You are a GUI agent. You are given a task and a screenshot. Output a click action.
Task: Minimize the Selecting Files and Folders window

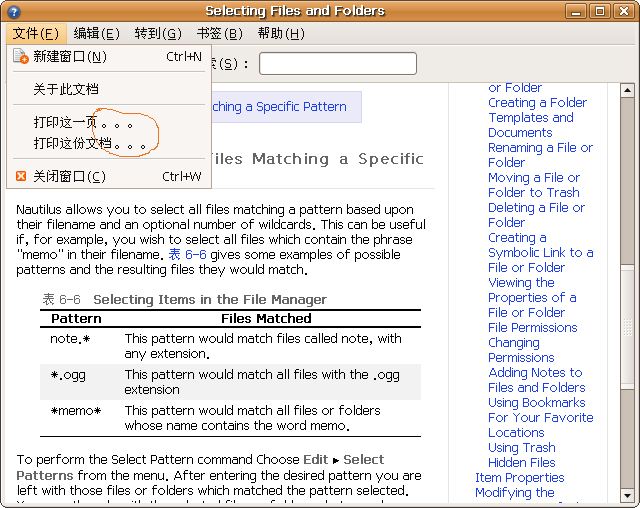click(x=576, y=11)
